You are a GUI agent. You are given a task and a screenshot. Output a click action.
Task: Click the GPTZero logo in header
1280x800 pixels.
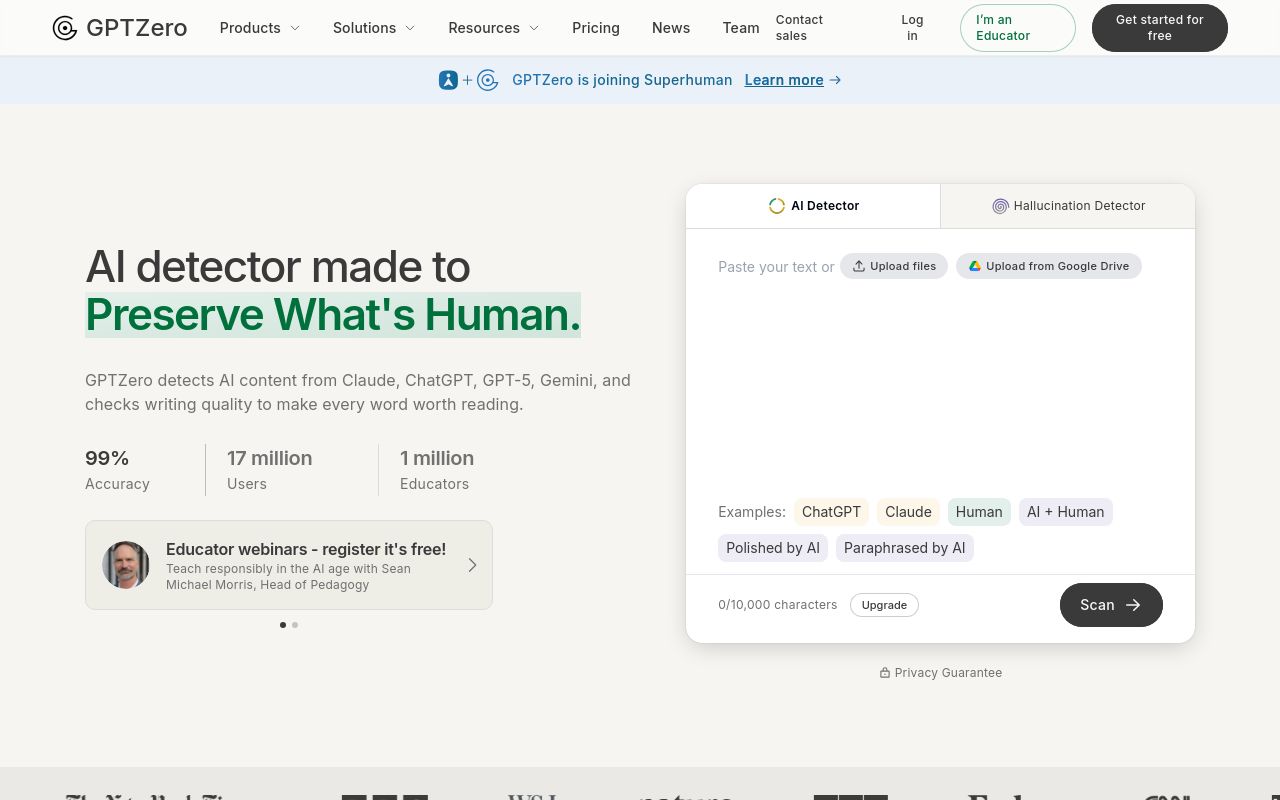click(x=119, y=28)
